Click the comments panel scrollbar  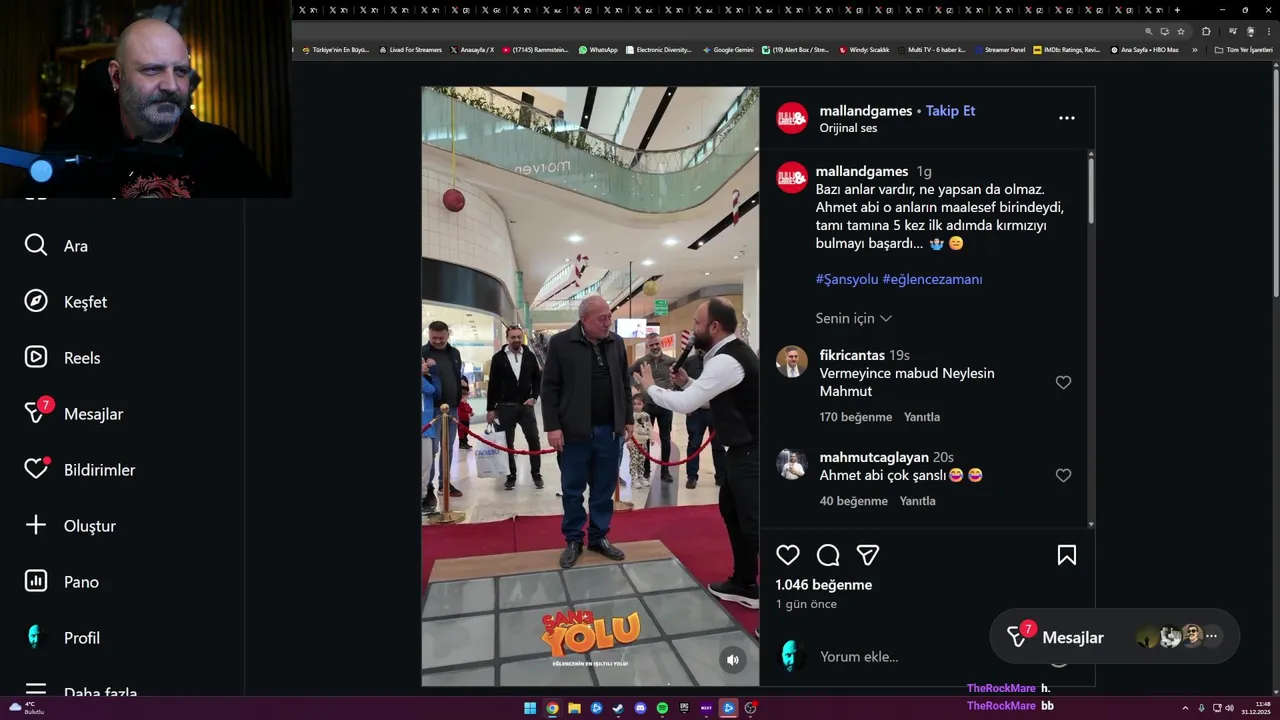(1091, 190)
